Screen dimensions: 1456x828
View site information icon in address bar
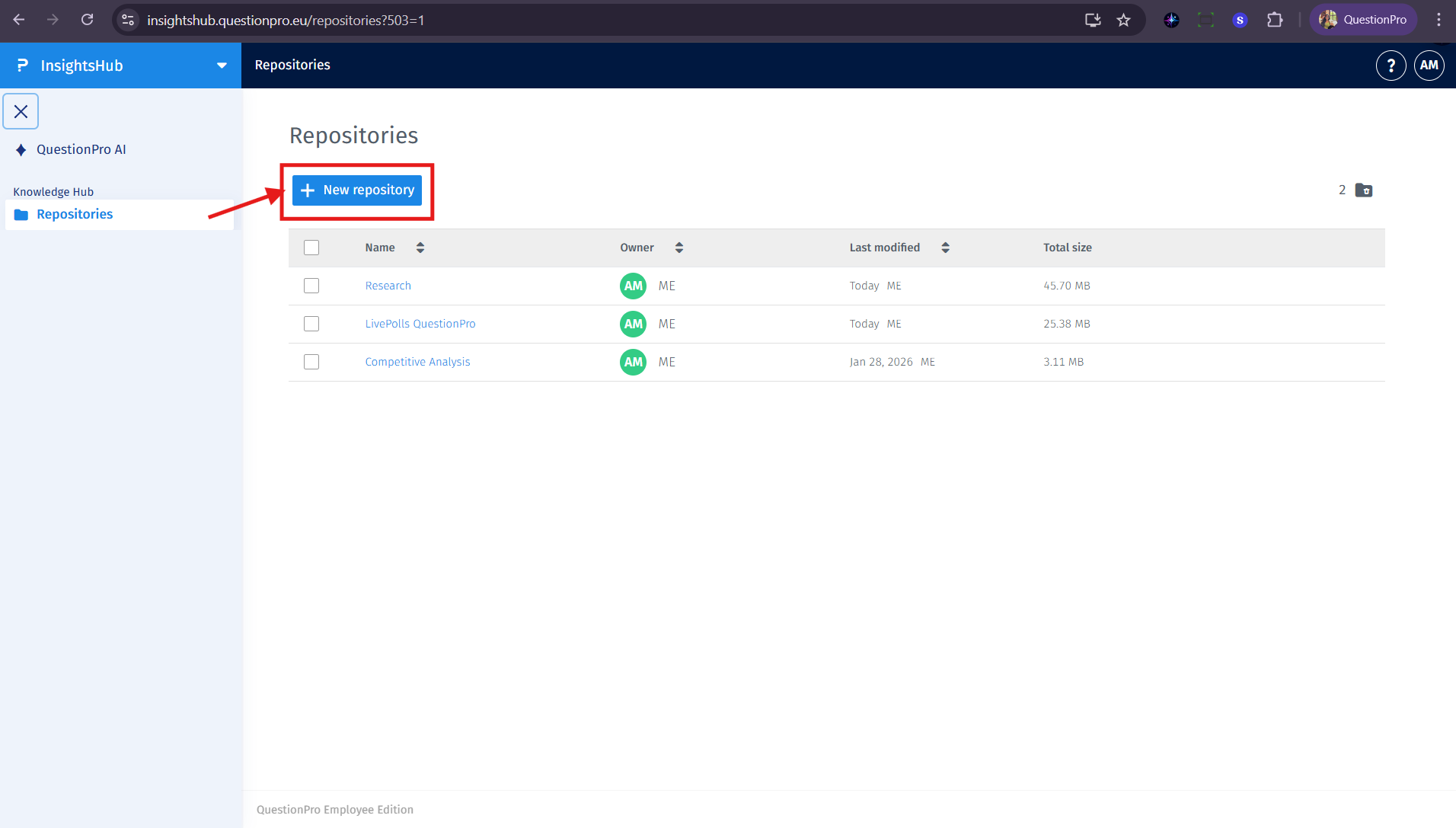click(129, 20)
